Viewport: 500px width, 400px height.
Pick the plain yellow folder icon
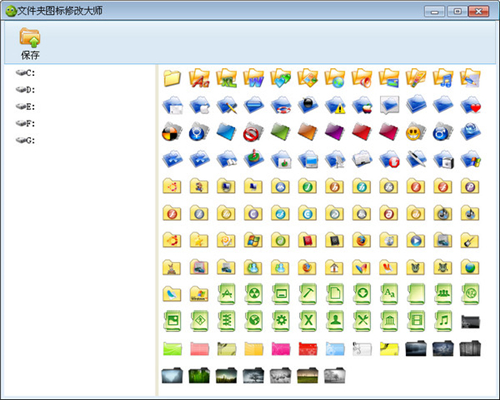point(172,79)
